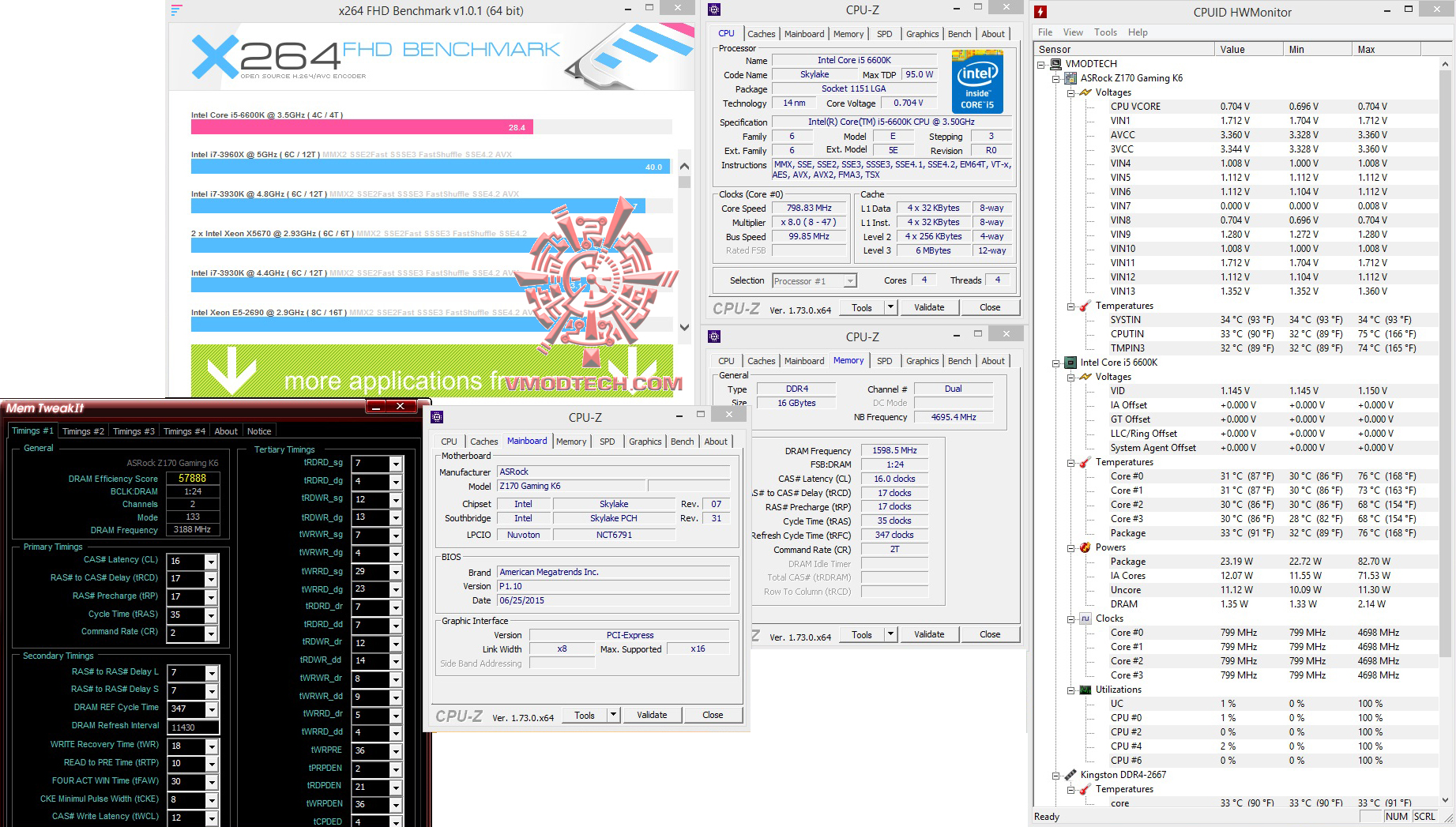Collapse the Powers section in HWMonitor
Viewport: 1456px width, 827px height.
point(1070,548)
